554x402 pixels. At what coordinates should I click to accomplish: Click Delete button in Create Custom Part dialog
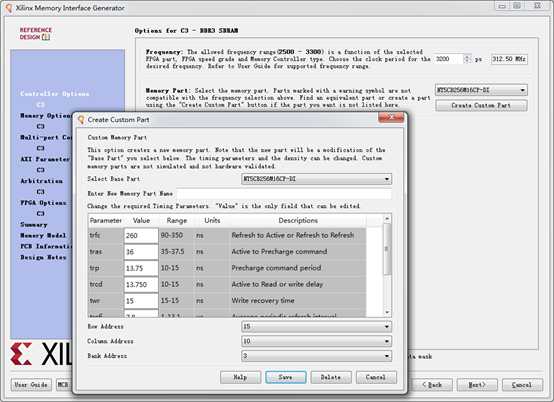tap(331, 377)
